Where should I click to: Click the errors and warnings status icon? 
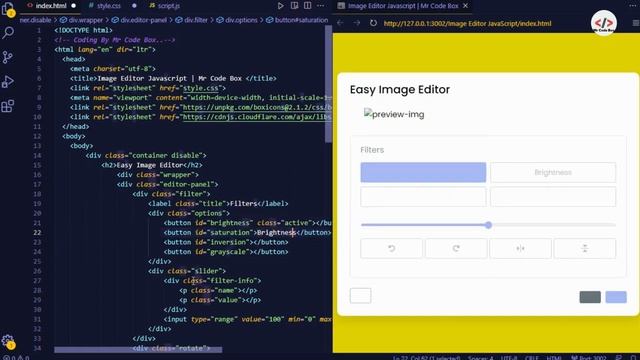pyautogui.click(x=16, y=357)
